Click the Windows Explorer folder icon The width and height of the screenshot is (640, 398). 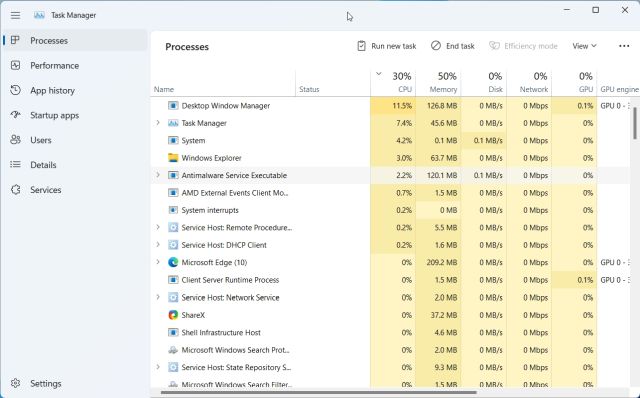[173, 158]
